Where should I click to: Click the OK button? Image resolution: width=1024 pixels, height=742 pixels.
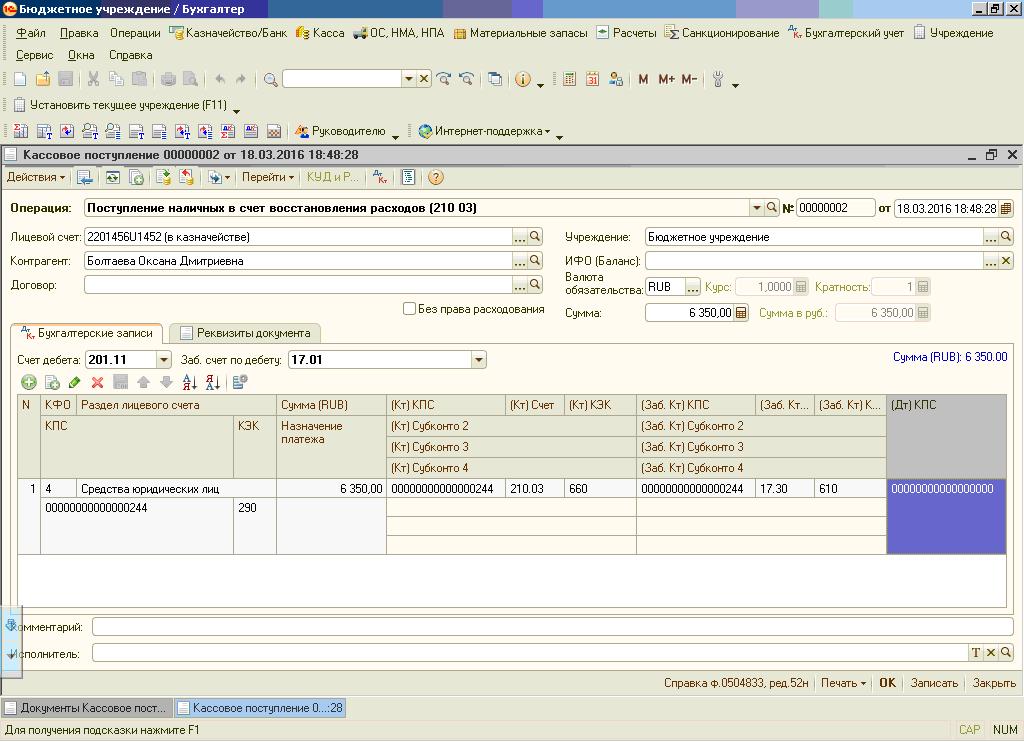[888, 683]
